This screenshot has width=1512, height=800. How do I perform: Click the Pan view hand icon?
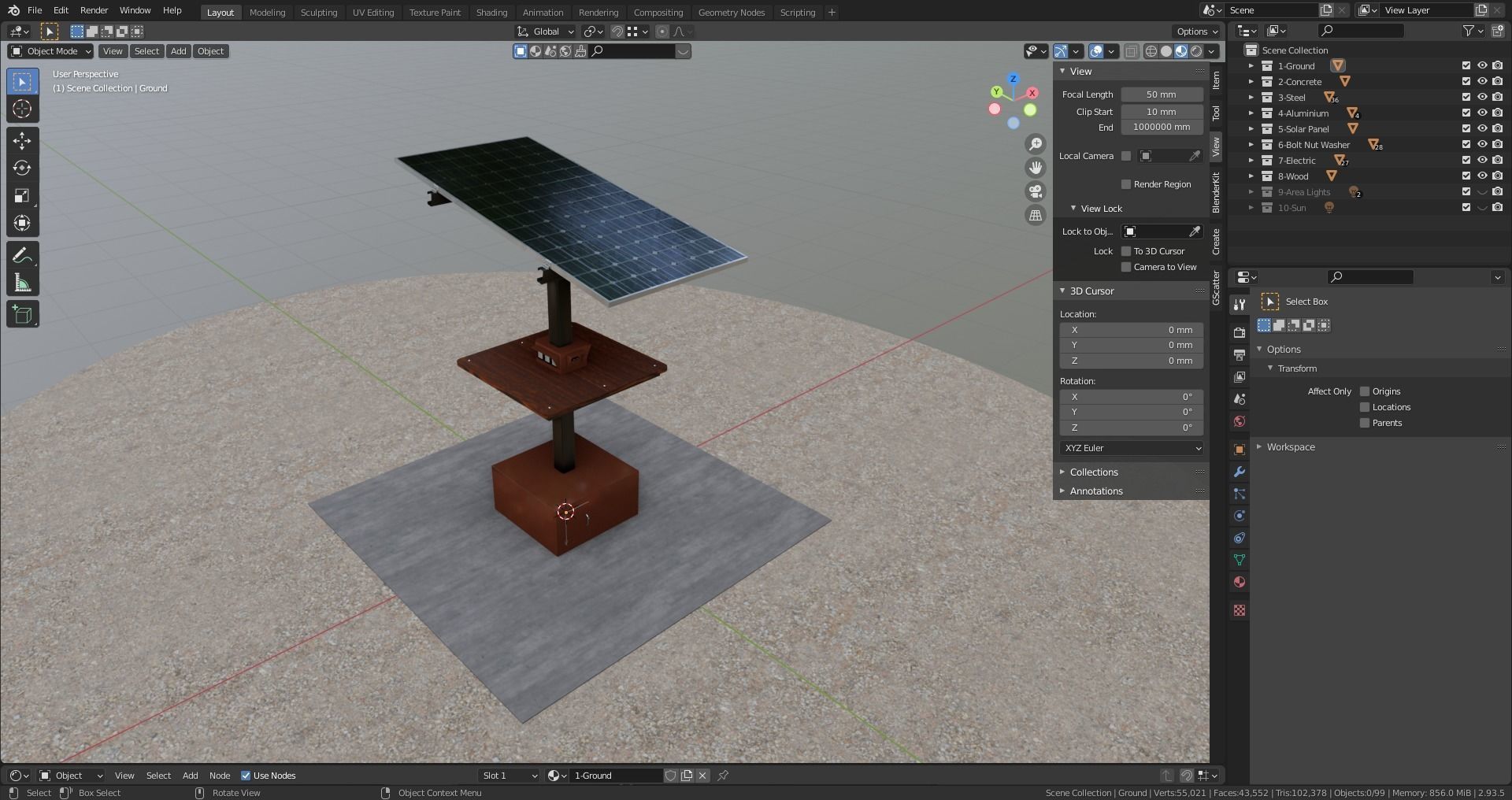(x=1036, y=168)
